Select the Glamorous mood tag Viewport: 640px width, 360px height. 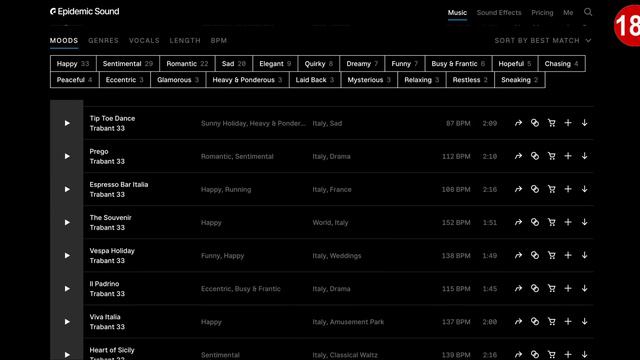[178, 80]
